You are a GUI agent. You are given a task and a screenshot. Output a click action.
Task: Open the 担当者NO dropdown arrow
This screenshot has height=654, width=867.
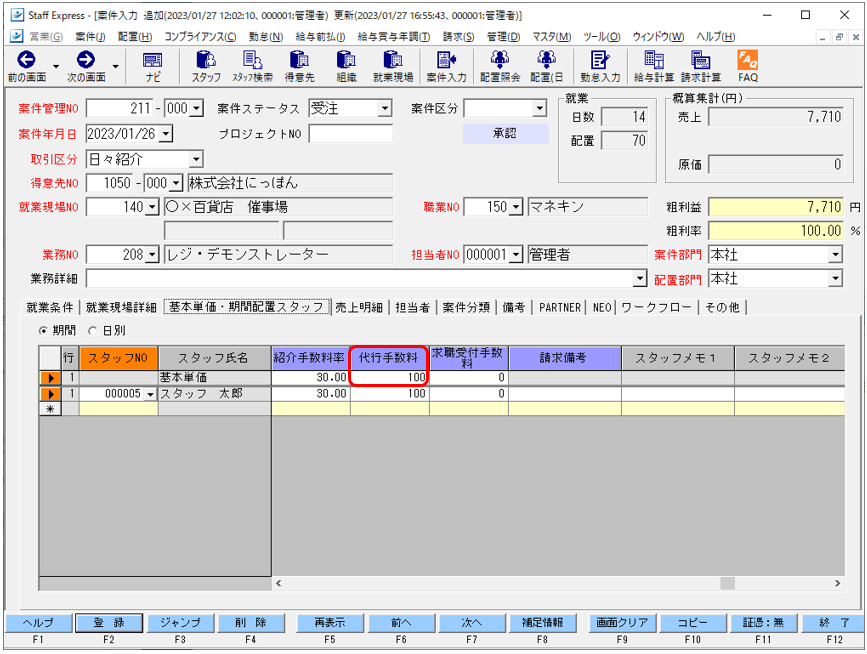click(516, 255)
